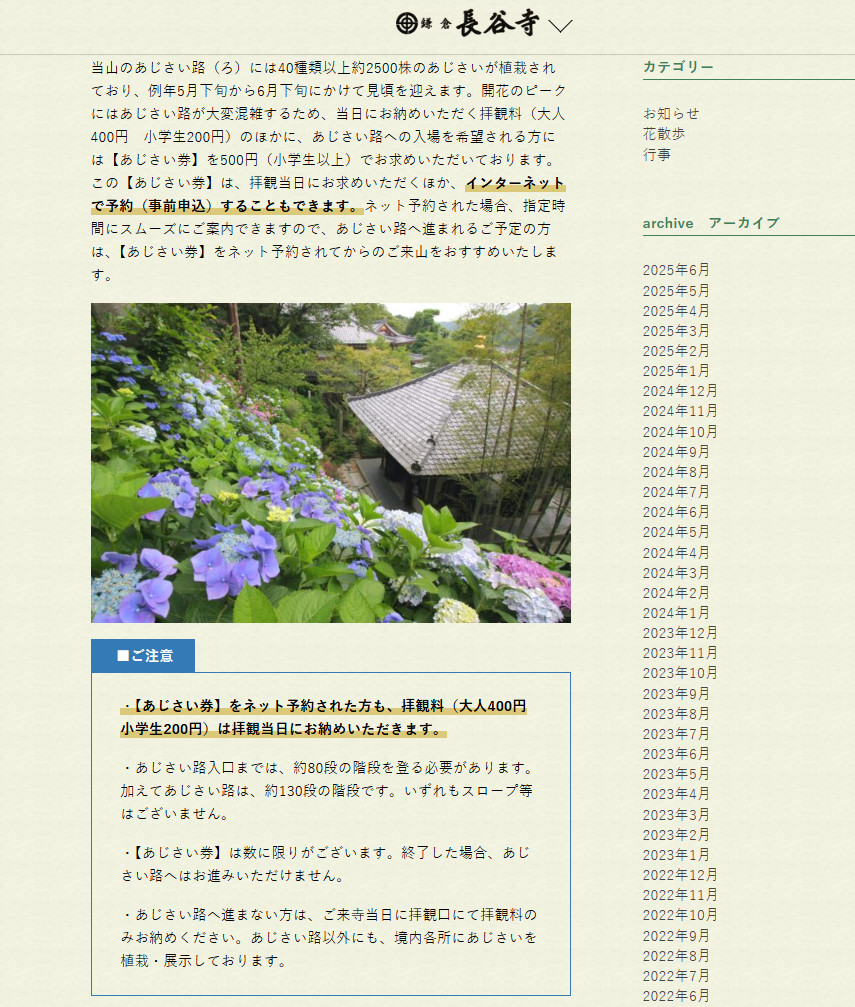Open the hydrangea path photo
This screenshot has height=1007, width=855.
[x=331, y=462]
